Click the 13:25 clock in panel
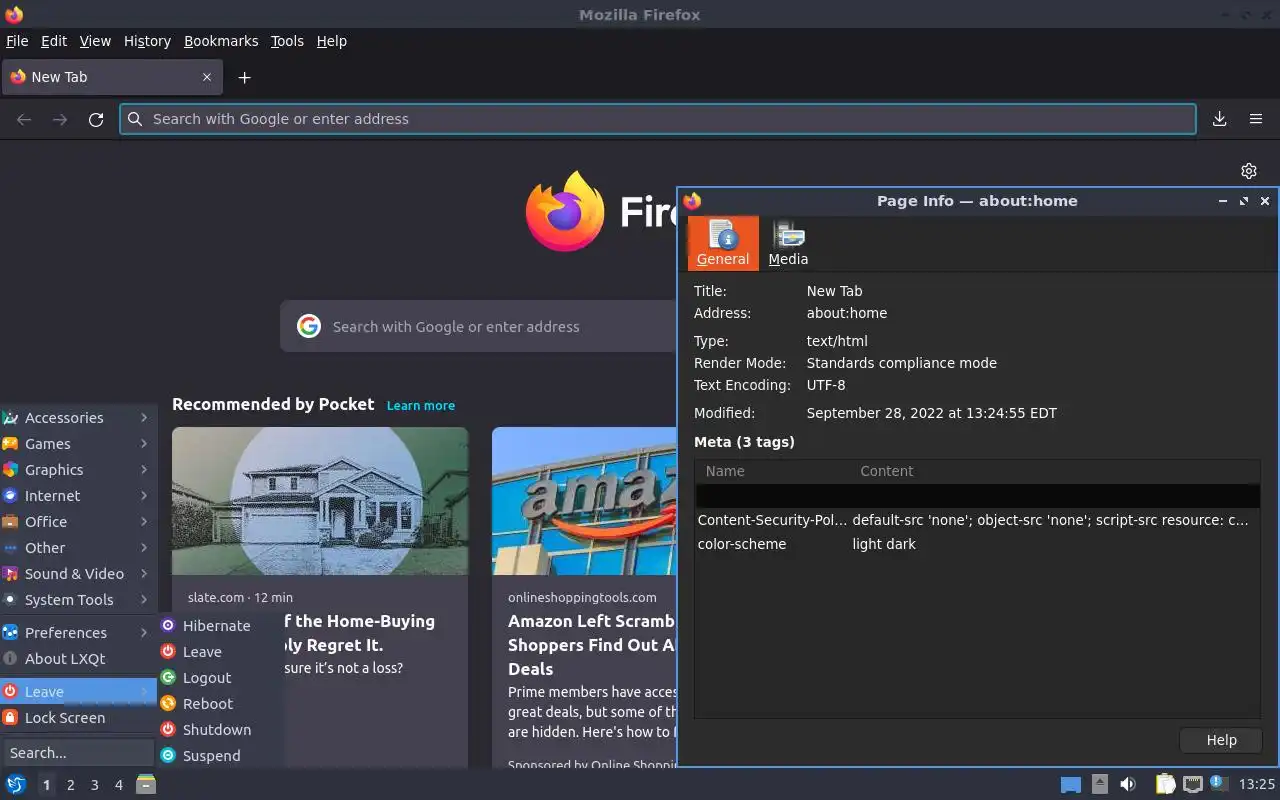Image resolution: width=1280 pixels, height=800 pixels. [x=1257, y=784]
